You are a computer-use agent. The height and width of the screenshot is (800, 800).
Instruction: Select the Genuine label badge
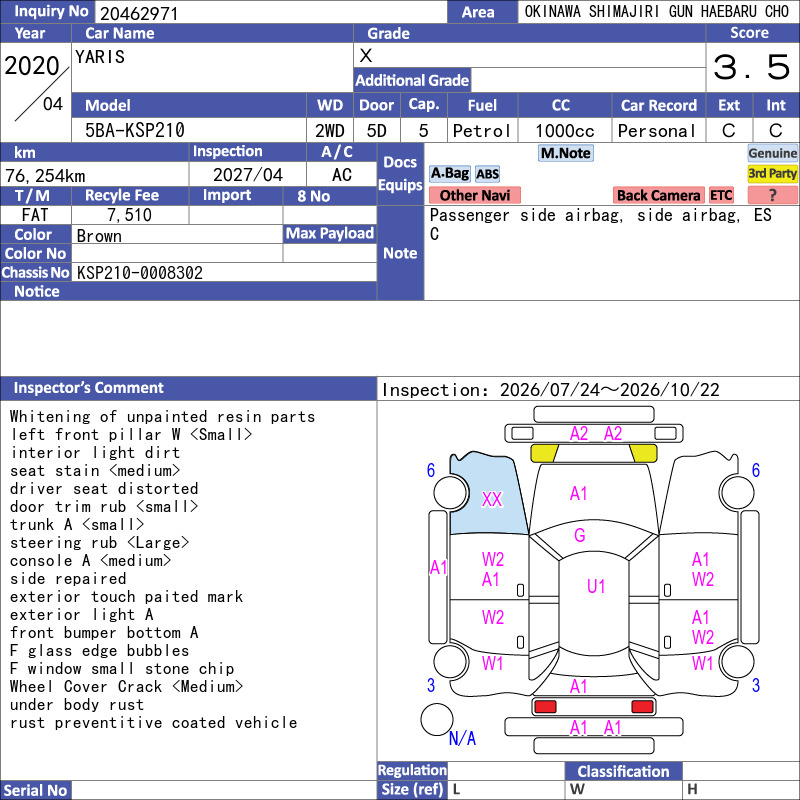click(772, 153)
